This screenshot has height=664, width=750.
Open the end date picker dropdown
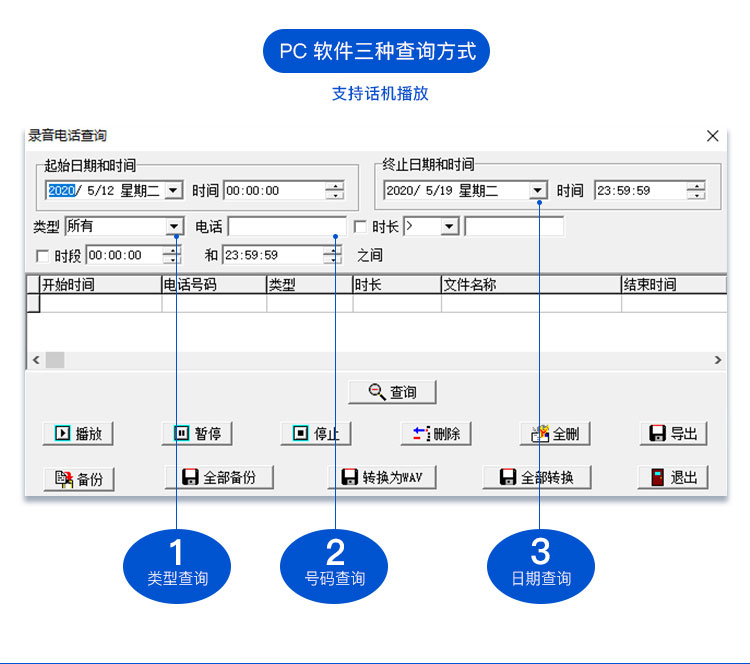tap(538, 190)
